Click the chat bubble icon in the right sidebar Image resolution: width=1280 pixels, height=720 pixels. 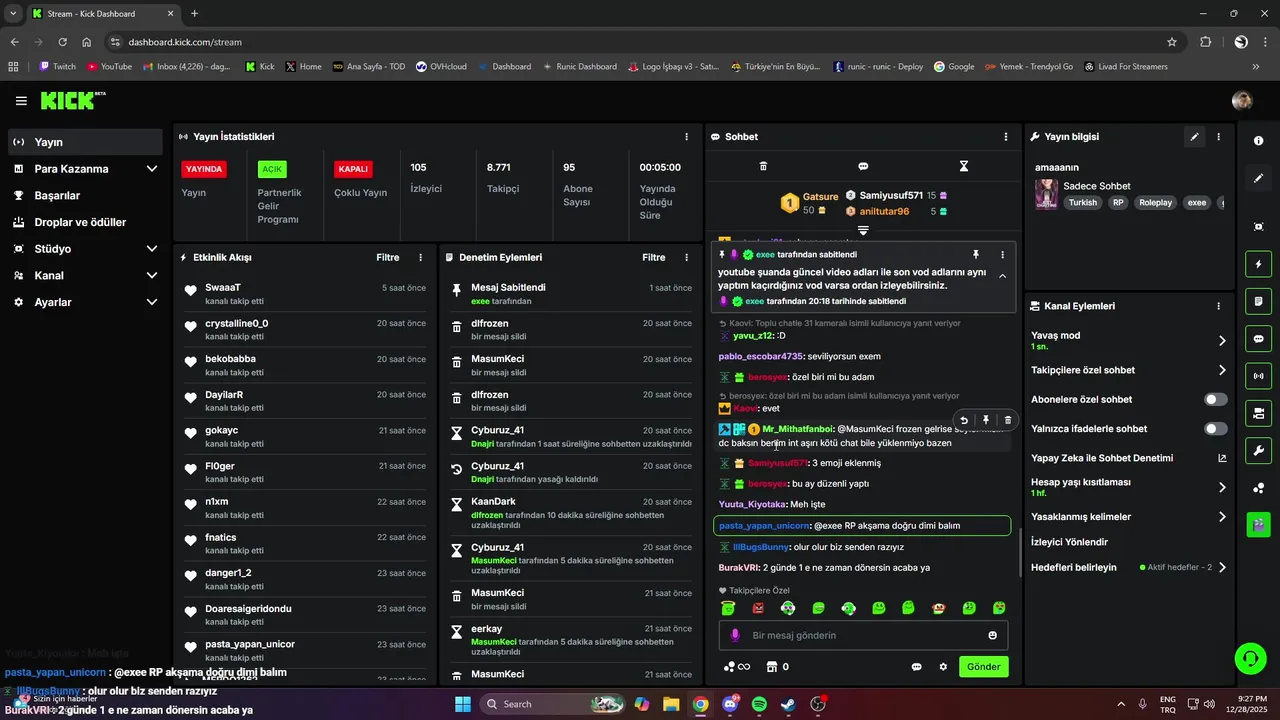click(1258, 338)
